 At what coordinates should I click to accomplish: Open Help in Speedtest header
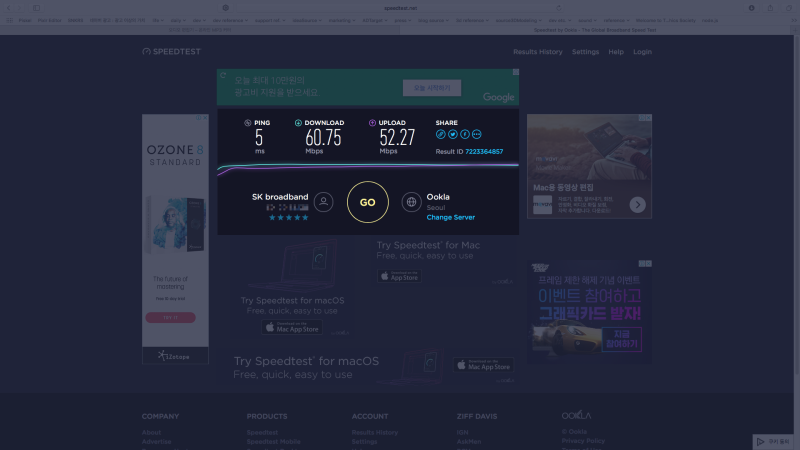click(x=616, y=52)
